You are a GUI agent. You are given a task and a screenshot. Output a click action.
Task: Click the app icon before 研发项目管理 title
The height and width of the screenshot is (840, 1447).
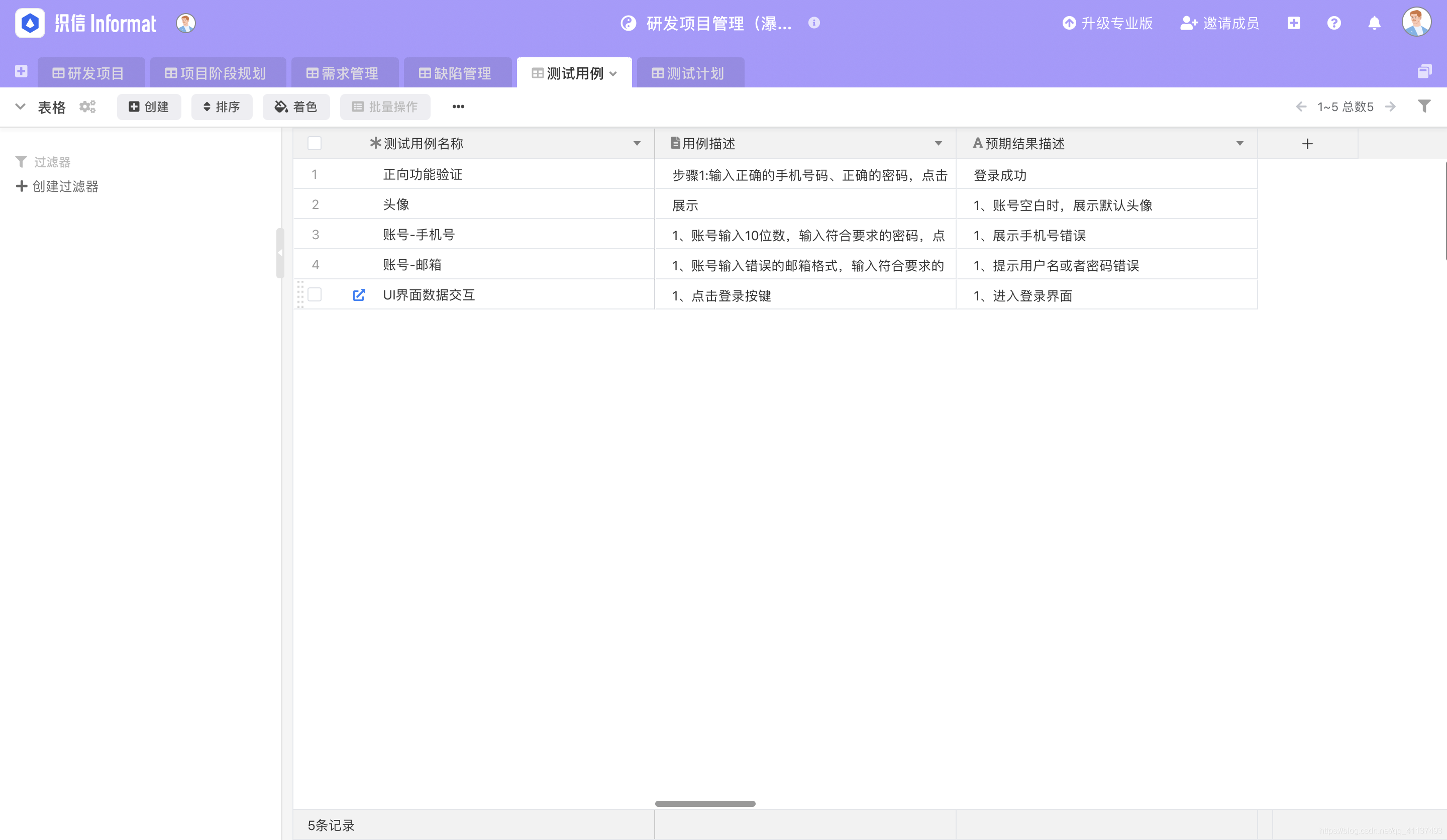pos(629,24)
